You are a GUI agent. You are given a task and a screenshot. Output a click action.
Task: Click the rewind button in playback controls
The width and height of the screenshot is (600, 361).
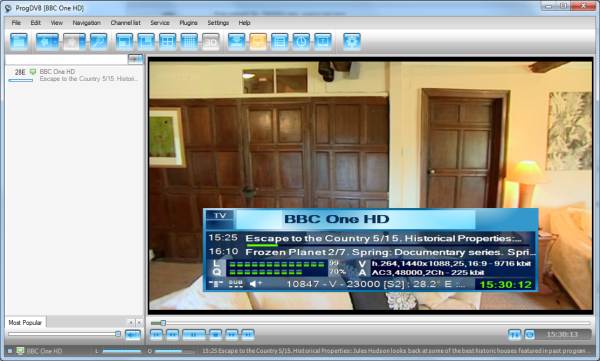tap(172, 335)
